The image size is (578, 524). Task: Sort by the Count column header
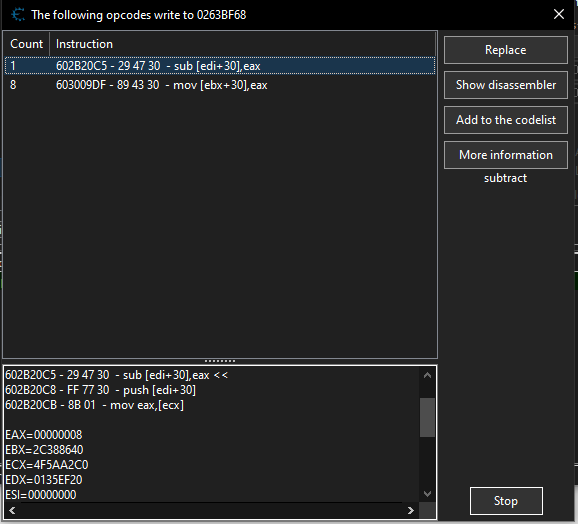[27, 44]
